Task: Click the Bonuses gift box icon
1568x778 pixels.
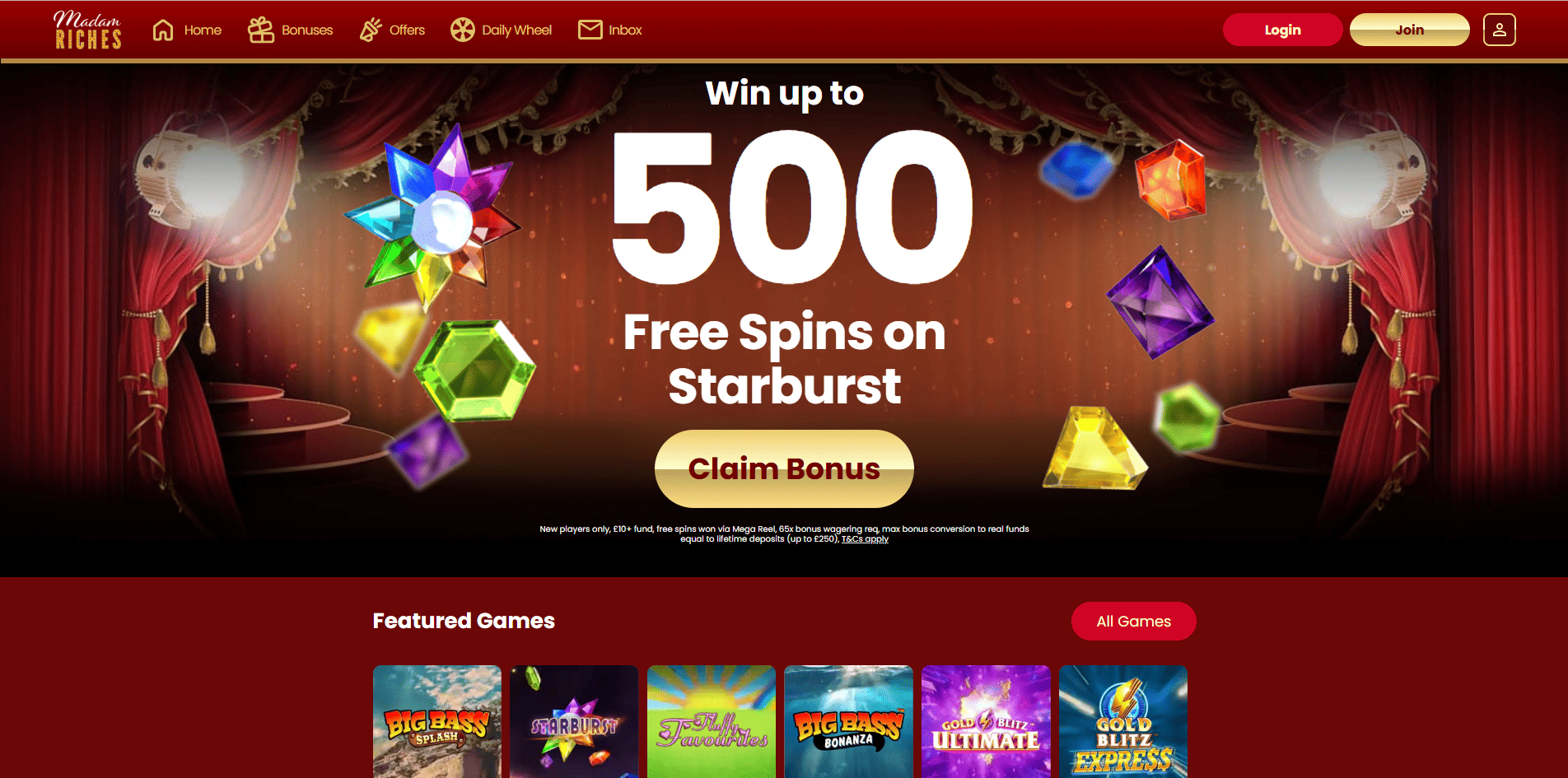Action: click(x=261, y=30)
